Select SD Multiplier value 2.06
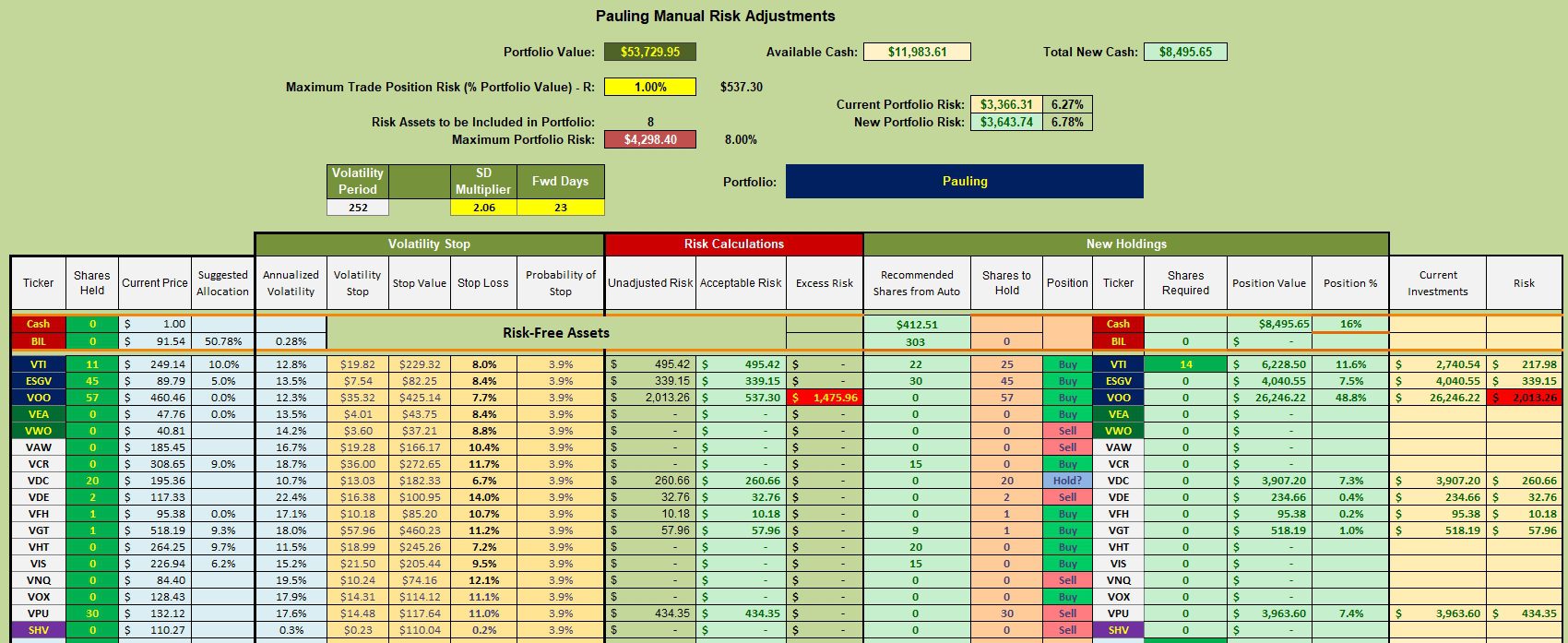1568x643 pixels. (x=483, y=208)
